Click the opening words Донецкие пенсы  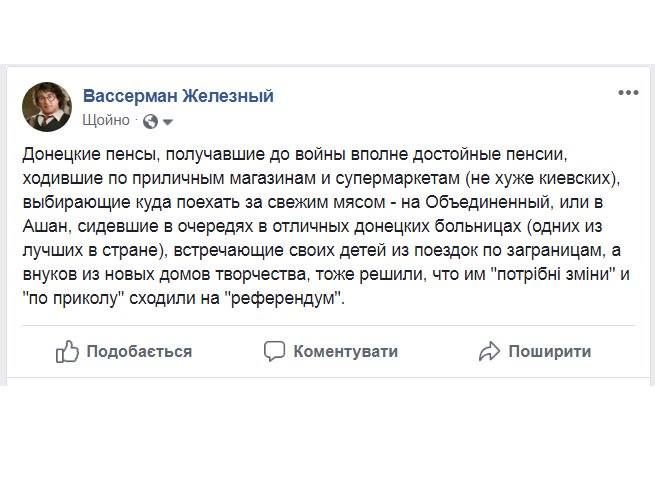pyautogui.click(x=91, y=155)
